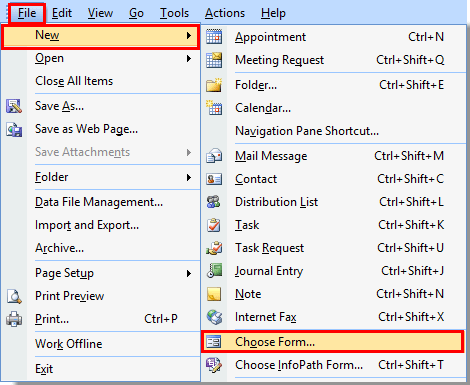Open the Help menu
470x385 pixels.
[x=273, y=13]
